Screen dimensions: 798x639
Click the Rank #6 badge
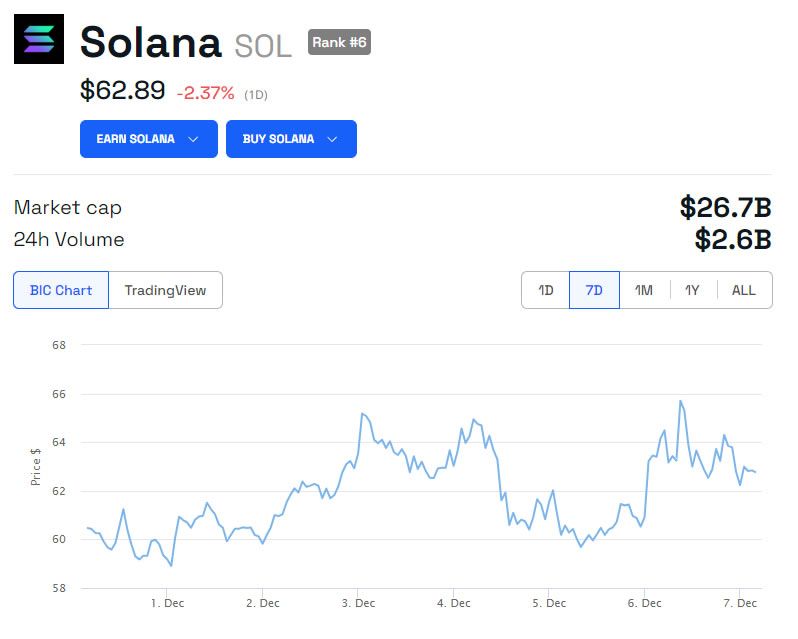339,42
